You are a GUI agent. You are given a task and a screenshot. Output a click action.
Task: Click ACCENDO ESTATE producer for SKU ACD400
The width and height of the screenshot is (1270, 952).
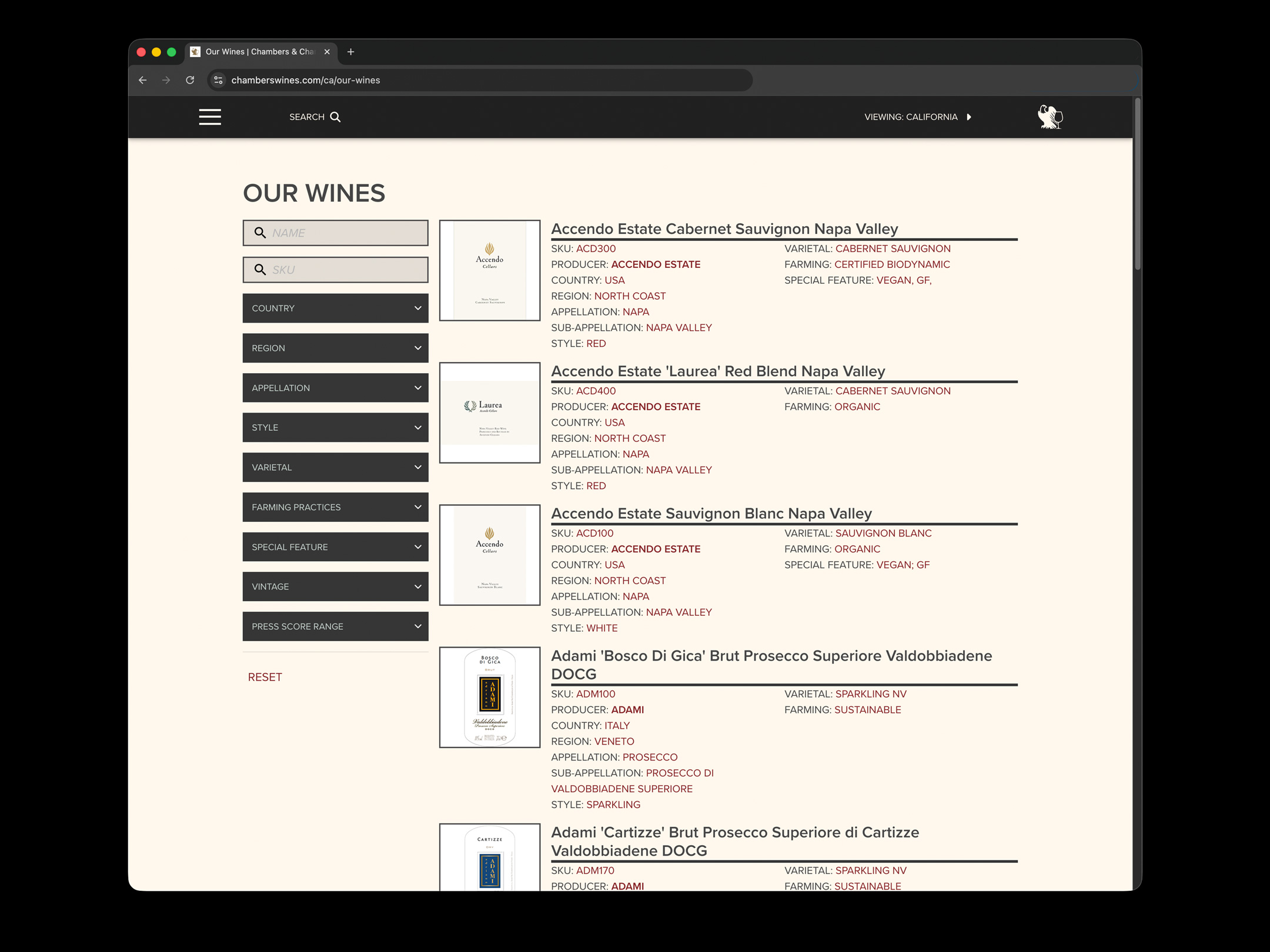click(656, 407)
